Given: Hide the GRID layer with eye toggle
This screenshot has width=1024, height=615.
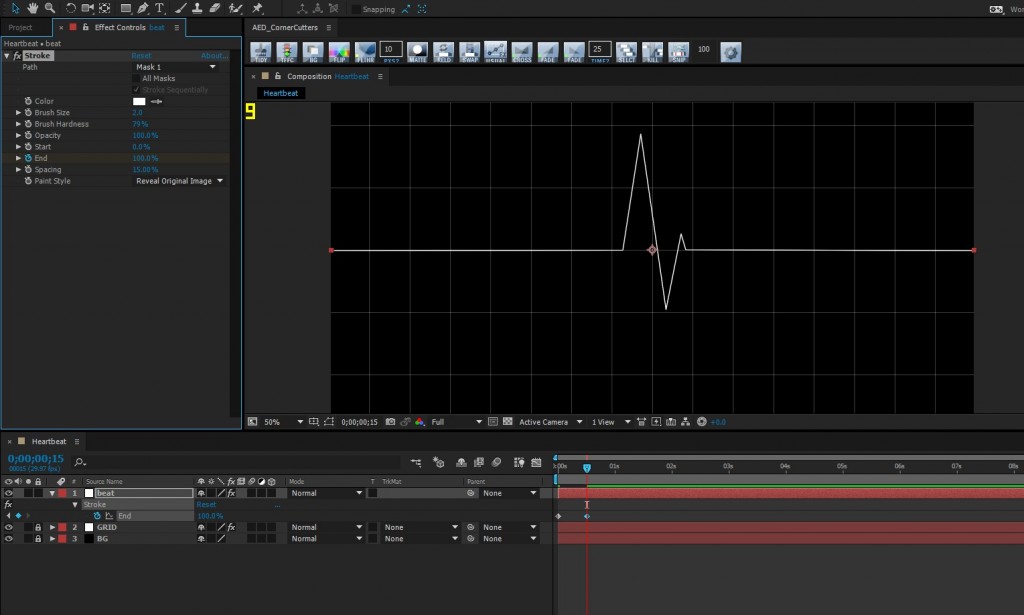Looking at the screenshot, I should point(9,527).
